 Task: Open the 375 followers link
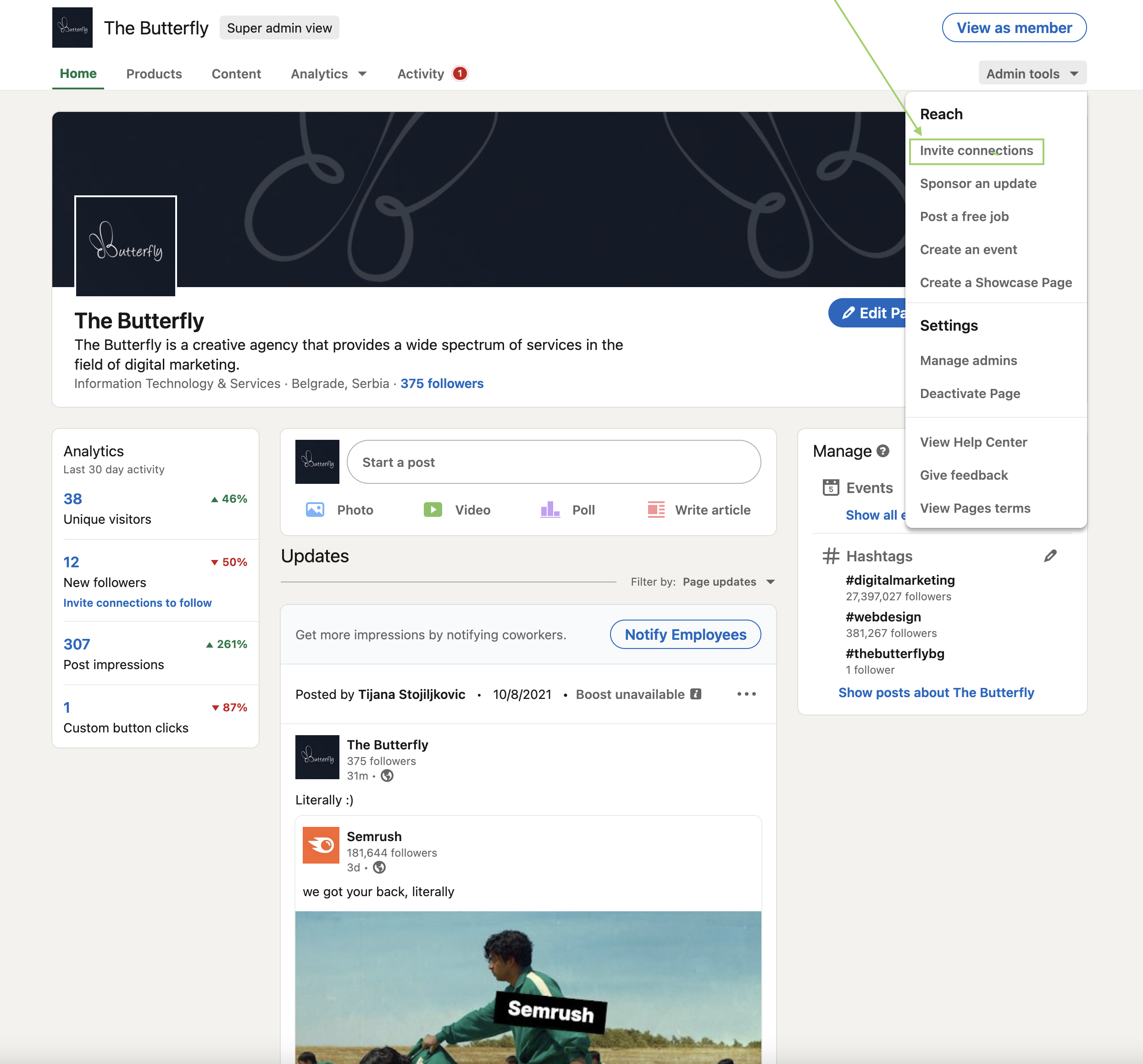(442, 383)
